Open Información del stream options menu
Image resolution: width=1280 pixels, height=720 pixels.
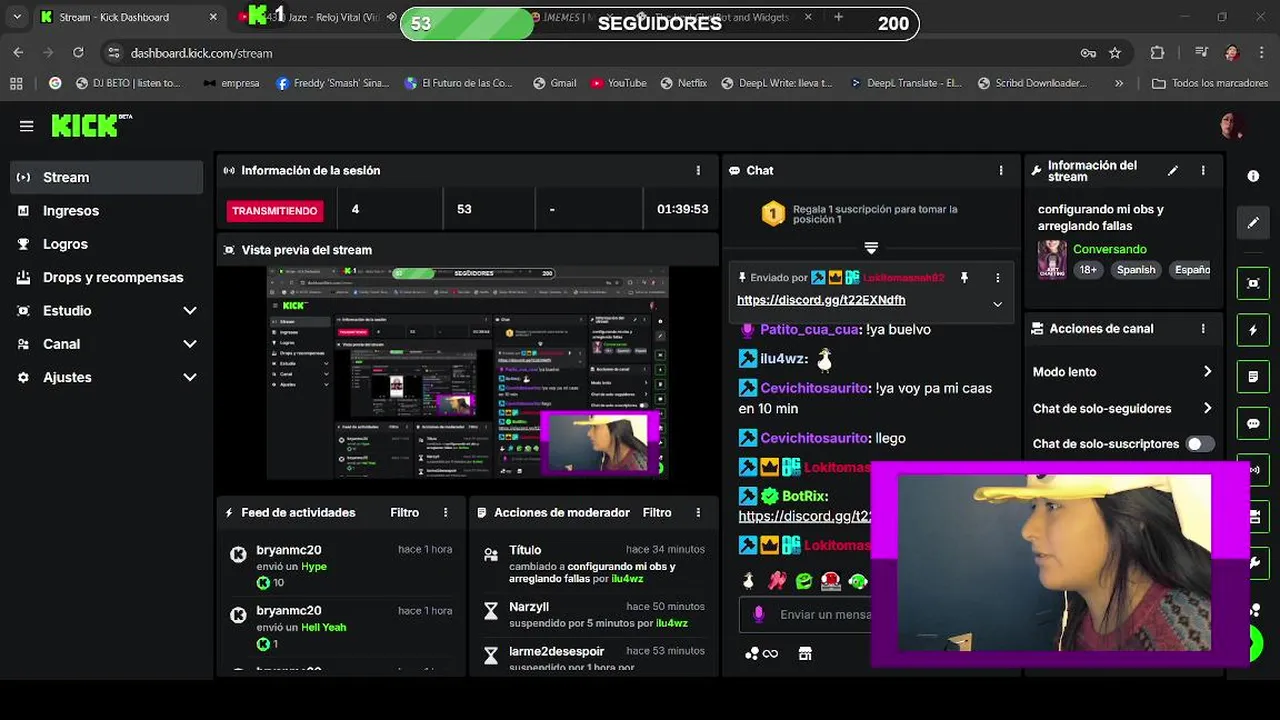click(x=1203, y=171)
